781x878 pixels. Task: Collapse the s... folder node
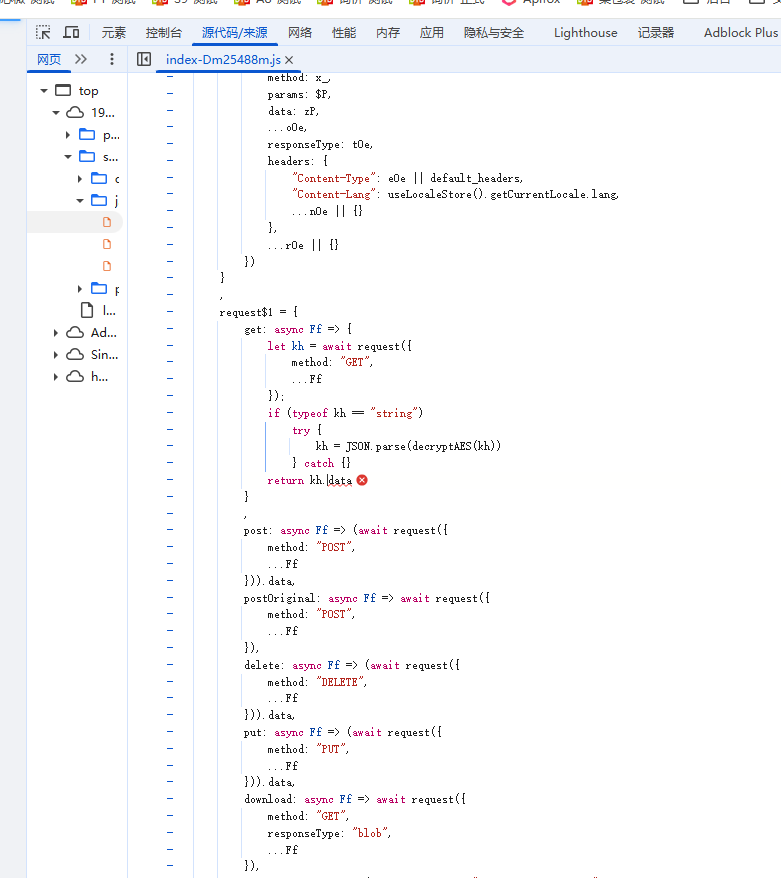point(68,157)
